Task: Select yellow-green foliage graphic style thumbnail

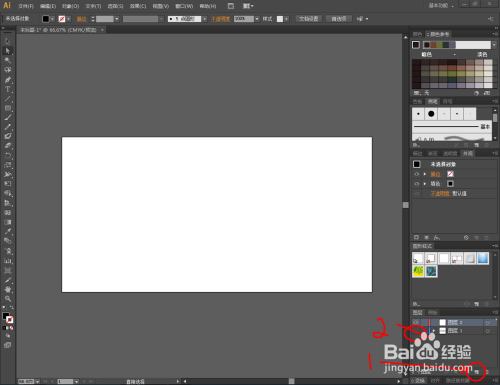Action: pyautogui.click(x=418, y=271)
